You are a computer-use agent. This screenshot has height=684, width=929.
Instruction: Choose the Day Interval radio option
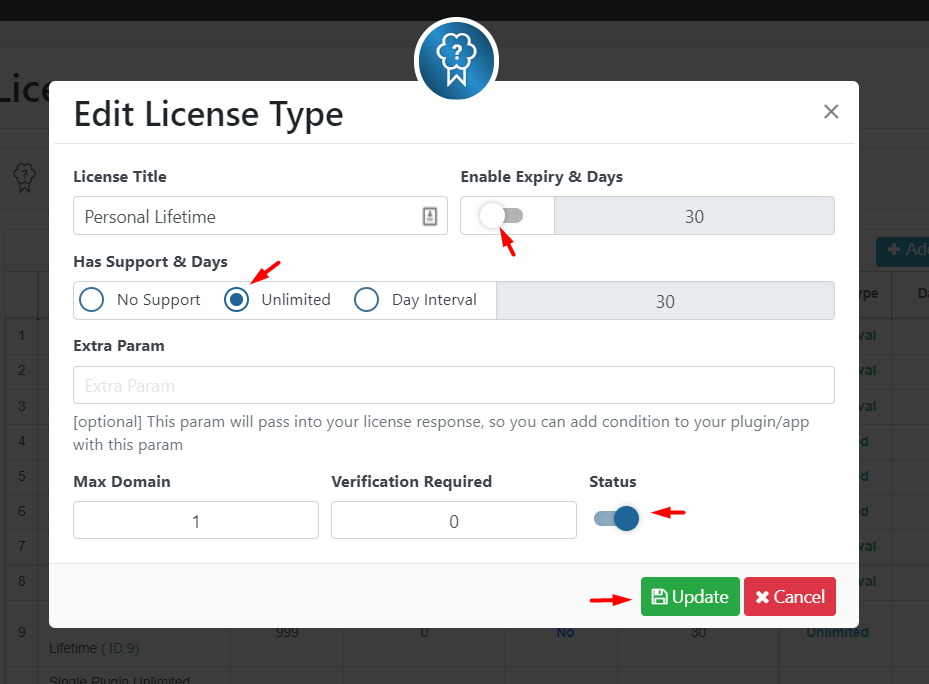[366, 299]
